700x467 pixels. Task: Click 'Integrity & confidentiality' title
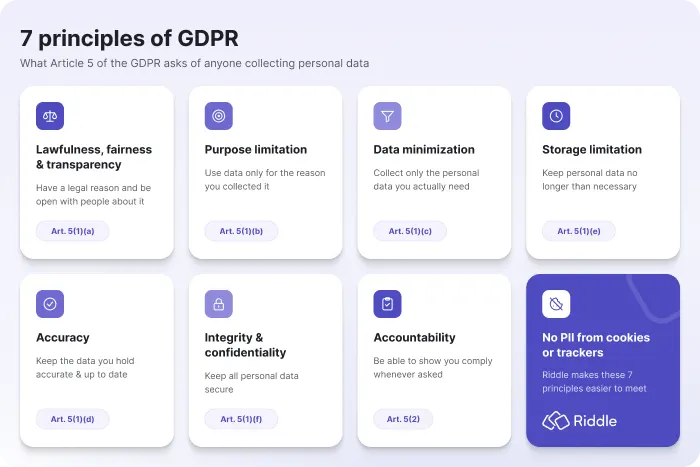(246, 345)
